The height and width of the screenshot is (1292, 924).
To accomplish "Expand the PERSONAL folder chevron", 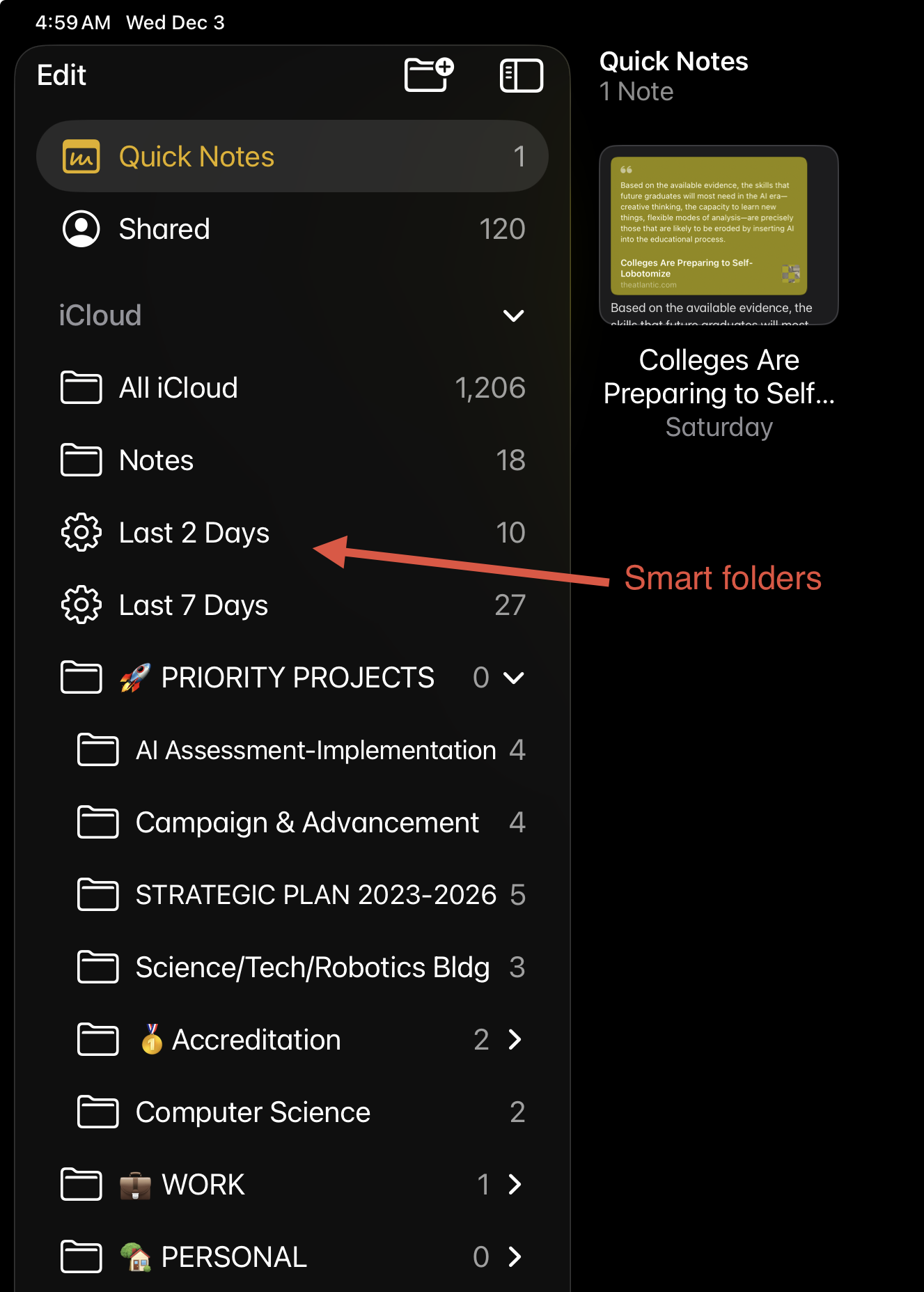I will pos(515,1257).
